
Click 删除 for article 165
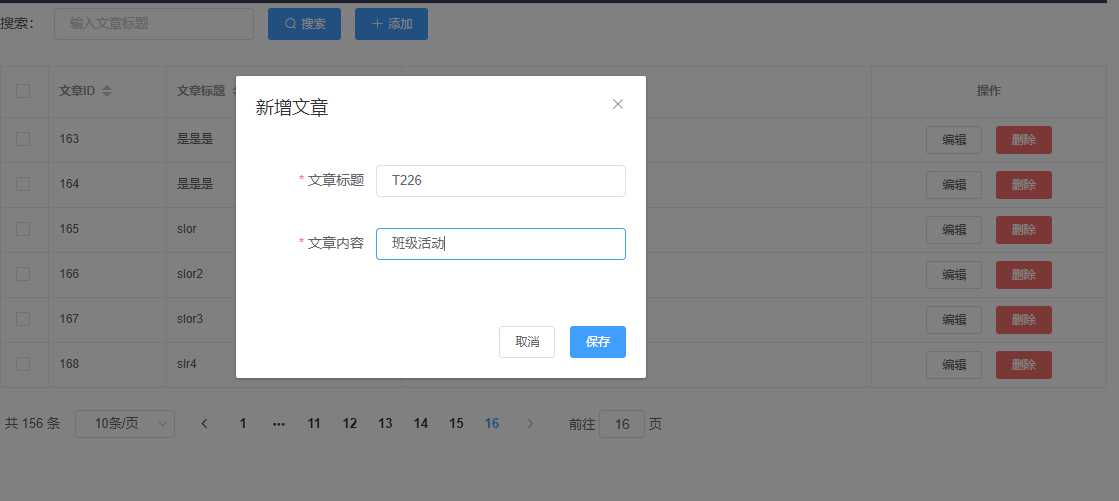click(x=1024, y=230)
